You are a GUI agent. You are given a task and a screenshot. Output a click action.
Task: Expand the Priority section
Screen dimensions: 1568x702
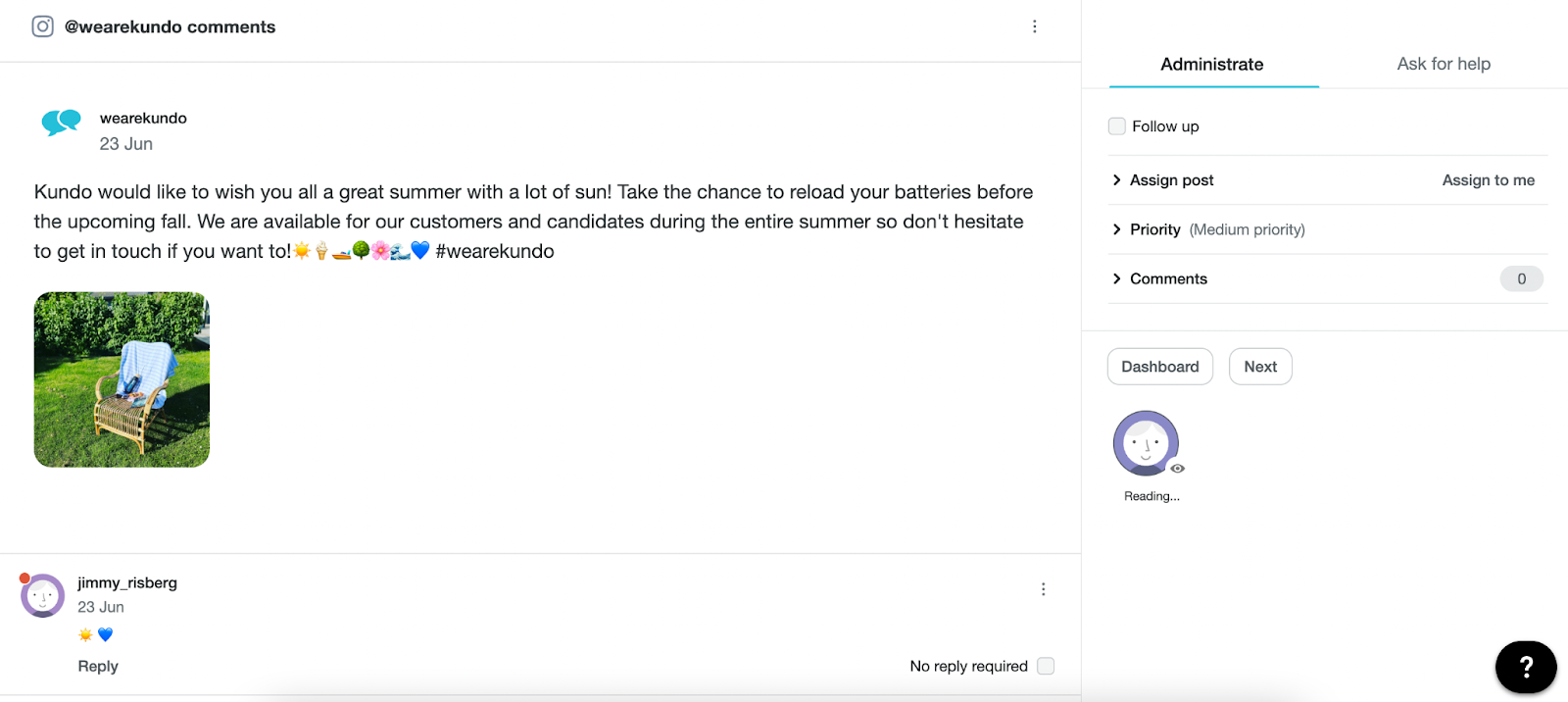pyautogui.click(x=1154, y=229)
